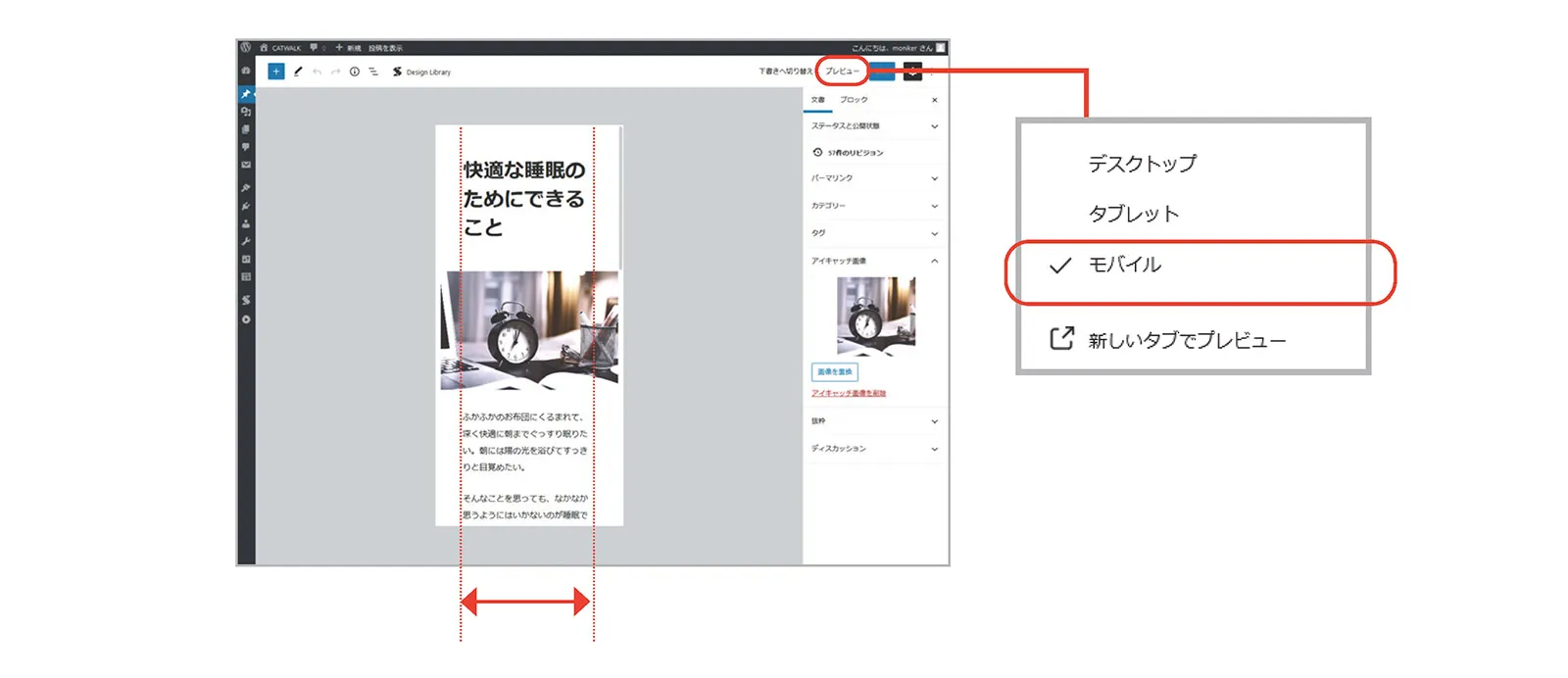The height and width of the screenshot is (678, 1568).
Task: Open Design Library in toolbar
Action: click(x=422, y=72)
